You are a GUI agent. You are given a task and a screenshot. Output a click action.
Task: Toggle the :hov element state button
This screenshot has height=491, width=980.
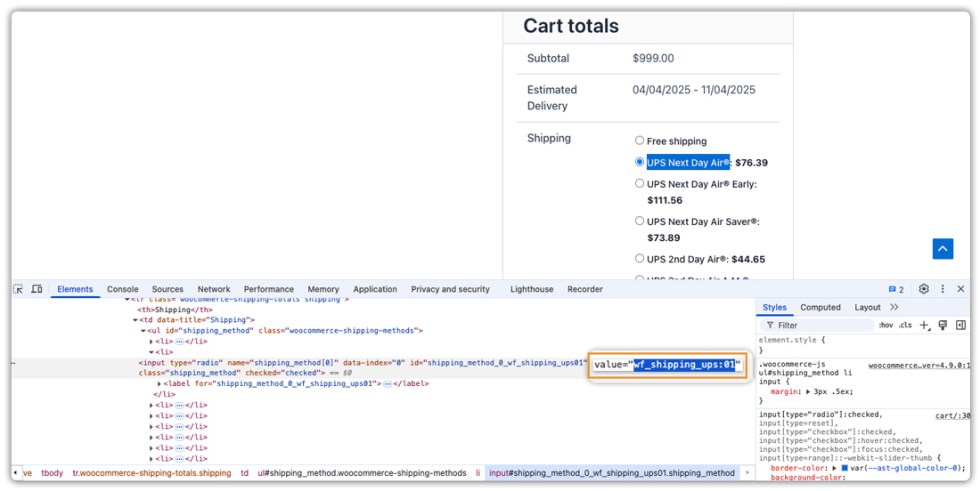click(886, 325)
